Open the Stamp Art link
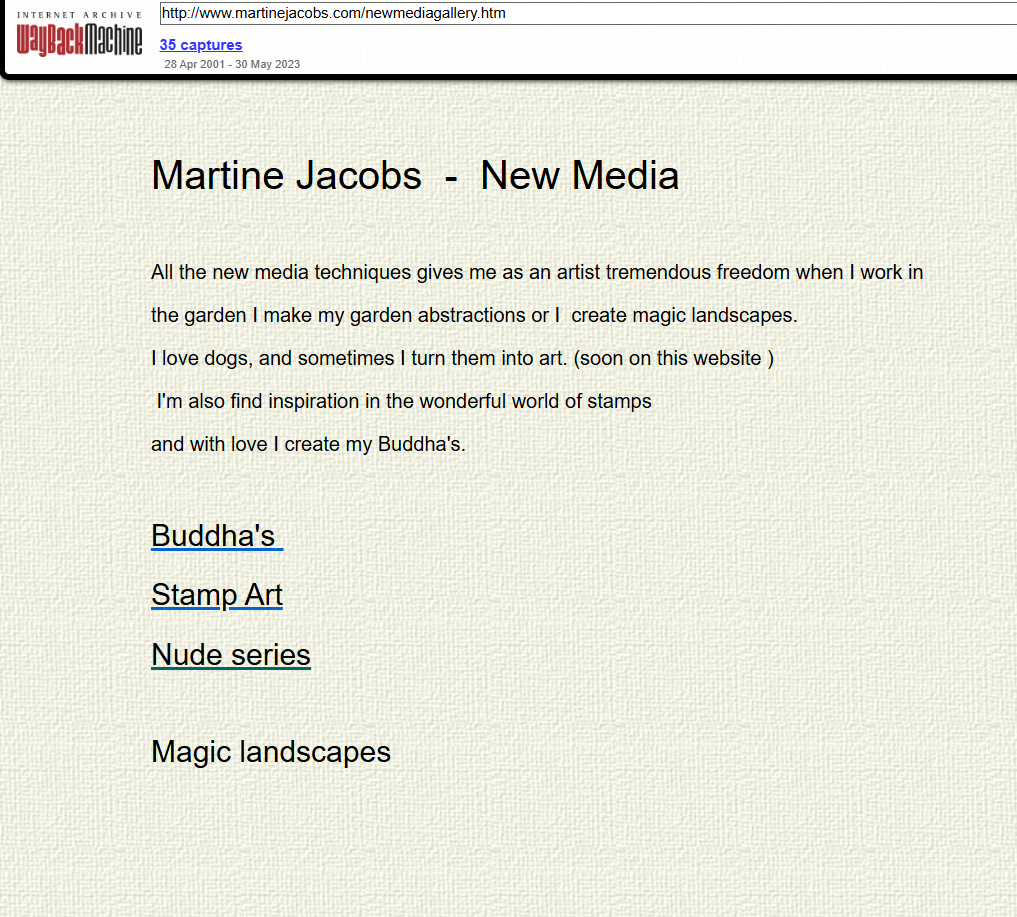1017x917 pixels. pos(216,595)
